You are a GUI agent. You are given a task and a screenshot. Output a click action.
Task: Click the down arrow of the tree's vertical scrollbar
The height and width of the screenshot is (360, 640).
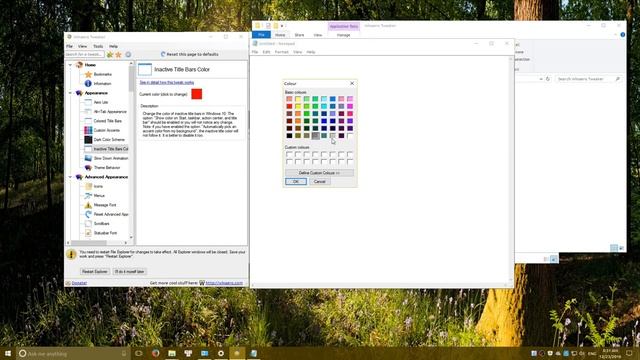tap(131, 237)
